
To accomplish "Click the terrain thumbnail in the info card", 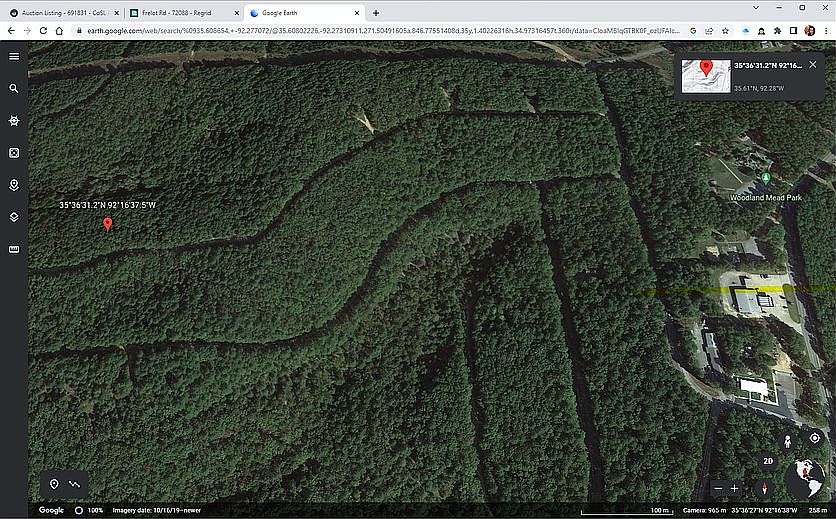I will coord(706,76).
